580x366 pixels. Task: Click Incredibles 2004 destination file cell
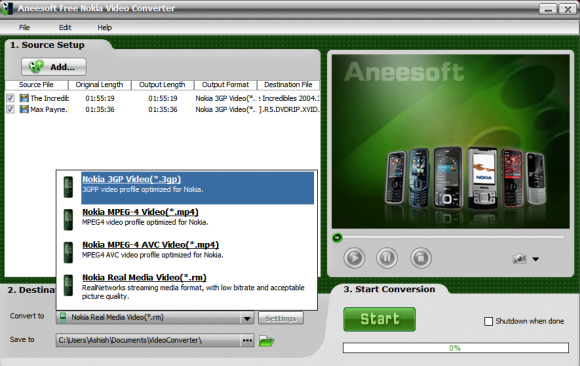[x=289, y=98]
